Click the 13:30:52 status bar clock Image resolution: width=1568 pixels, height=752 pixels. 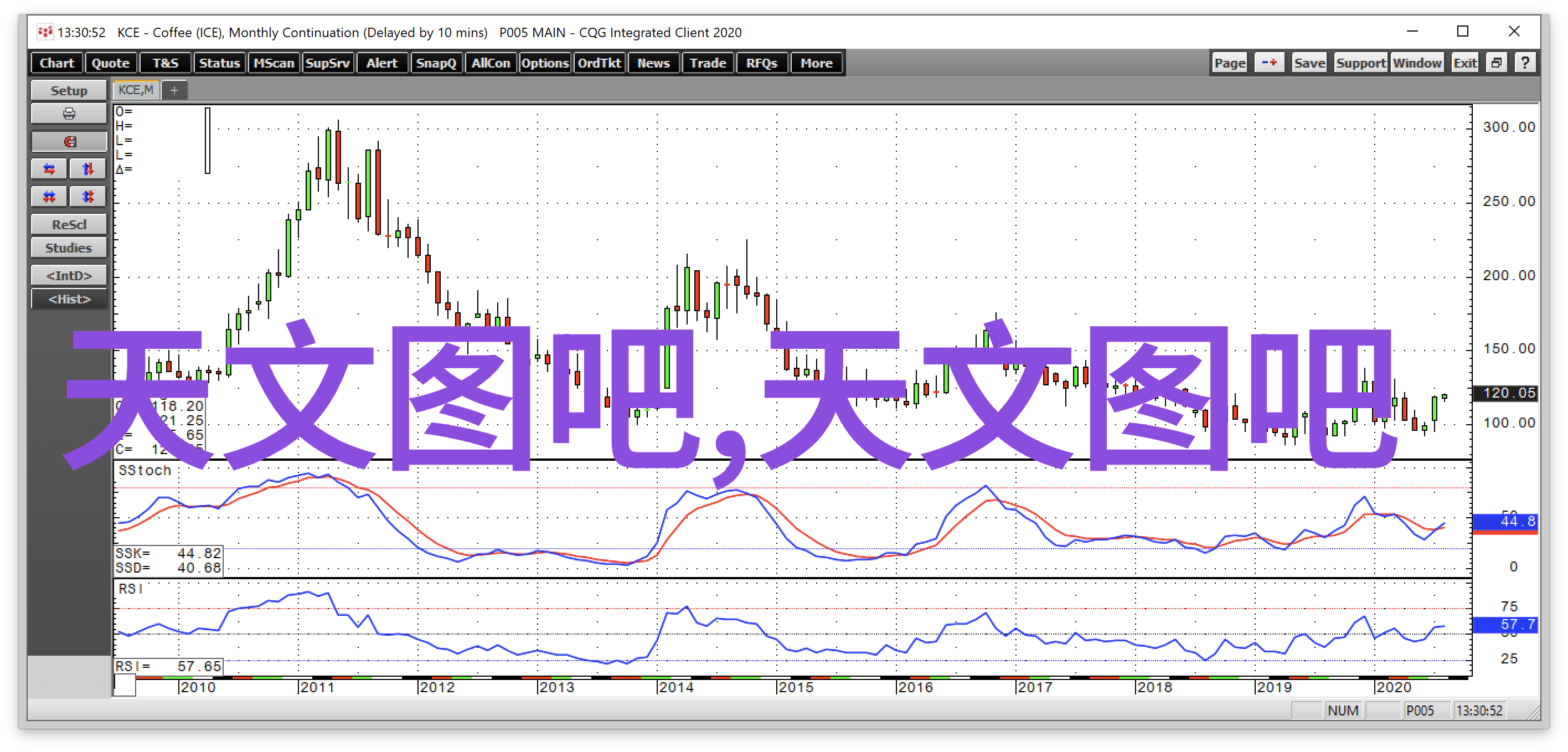coord(1479,710)
